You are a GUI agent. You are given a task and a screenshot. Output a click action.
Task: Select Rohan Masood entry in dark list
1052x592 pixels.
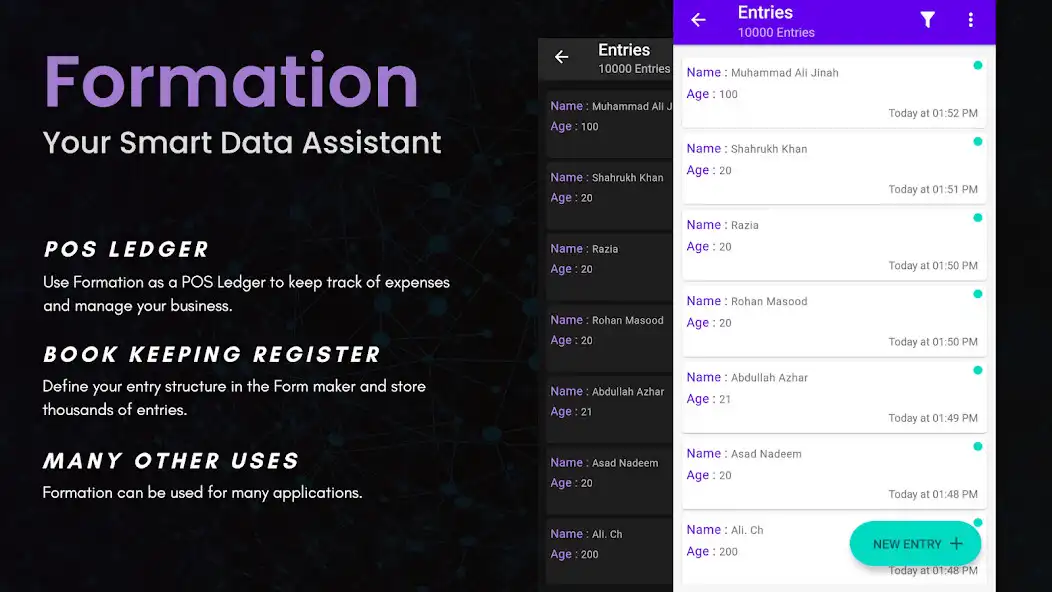click(x=609, y=338)
